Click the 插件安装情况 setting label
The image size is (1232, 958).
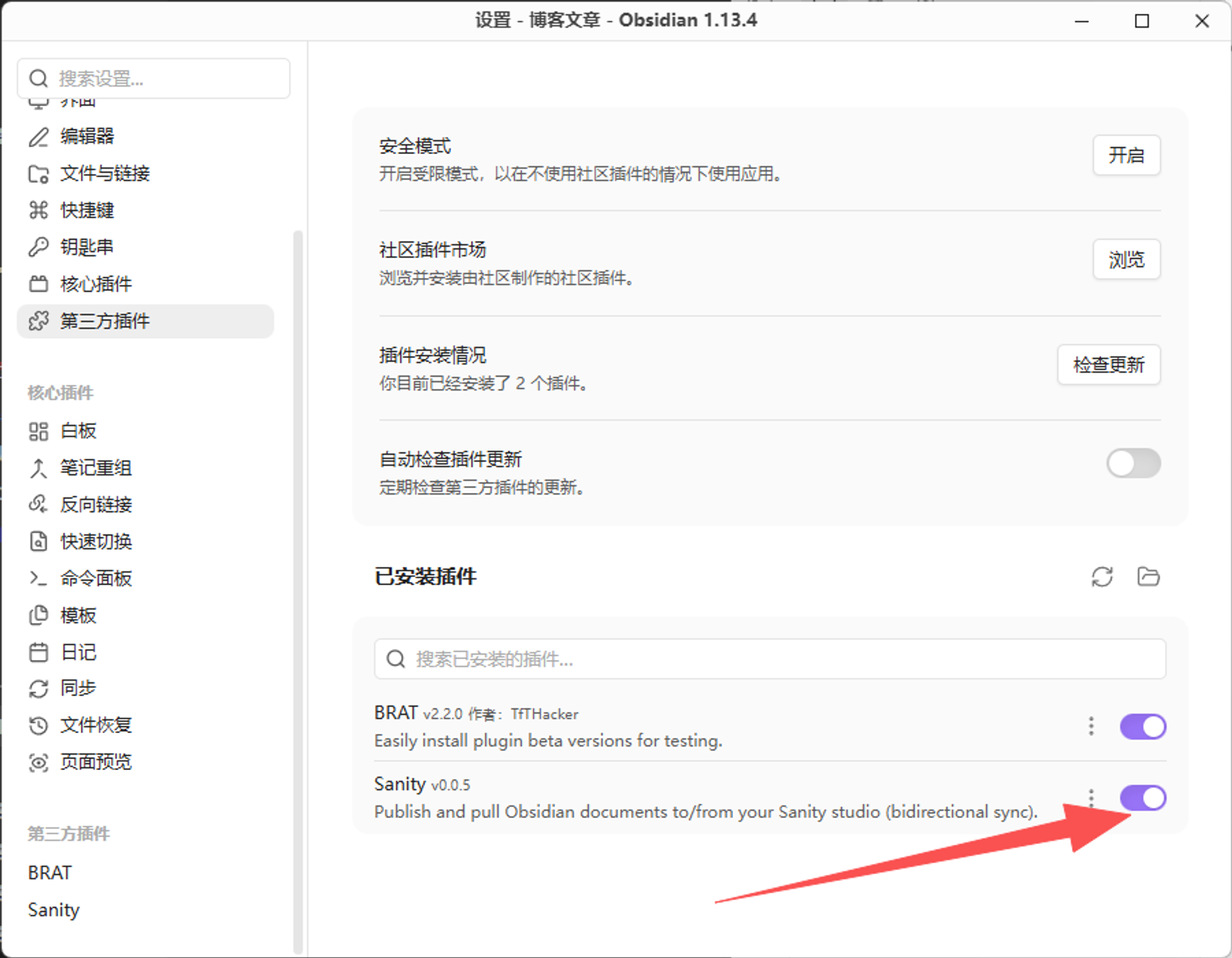click(433, 355)
